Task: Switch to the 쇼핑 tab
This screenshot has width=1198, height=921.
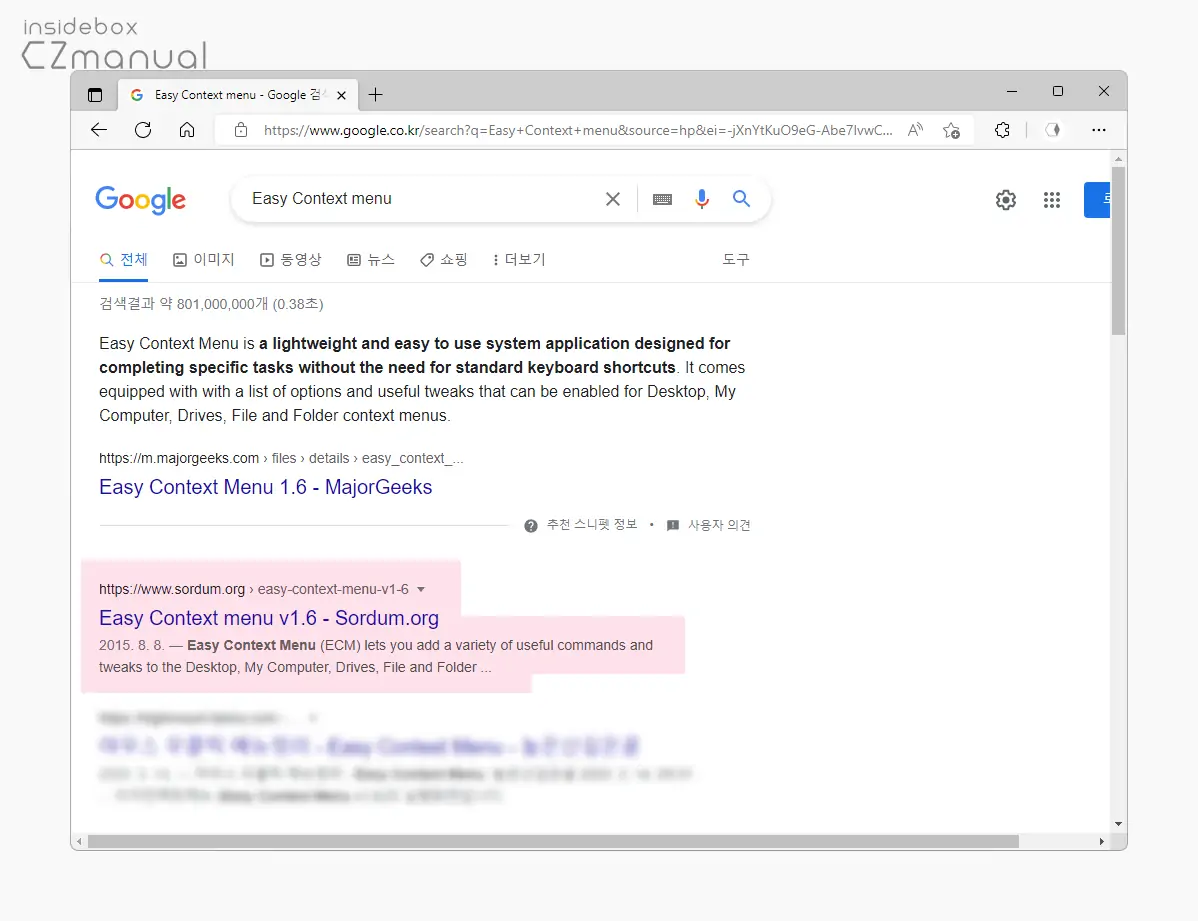Action: [443, 260]
